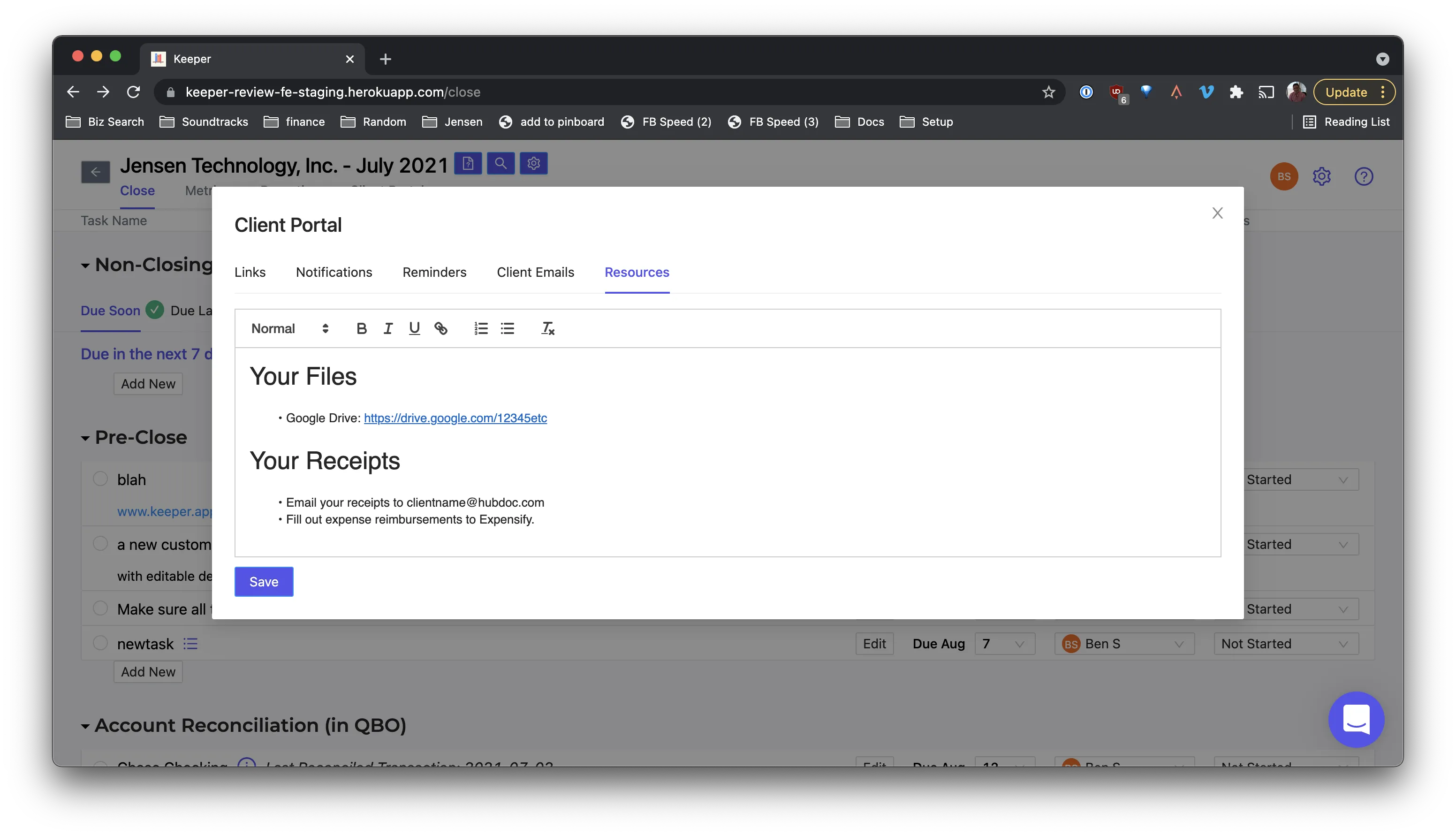Mark Make sure all task complete
This screenshot has width=1456, height=836.
point(100,608)
